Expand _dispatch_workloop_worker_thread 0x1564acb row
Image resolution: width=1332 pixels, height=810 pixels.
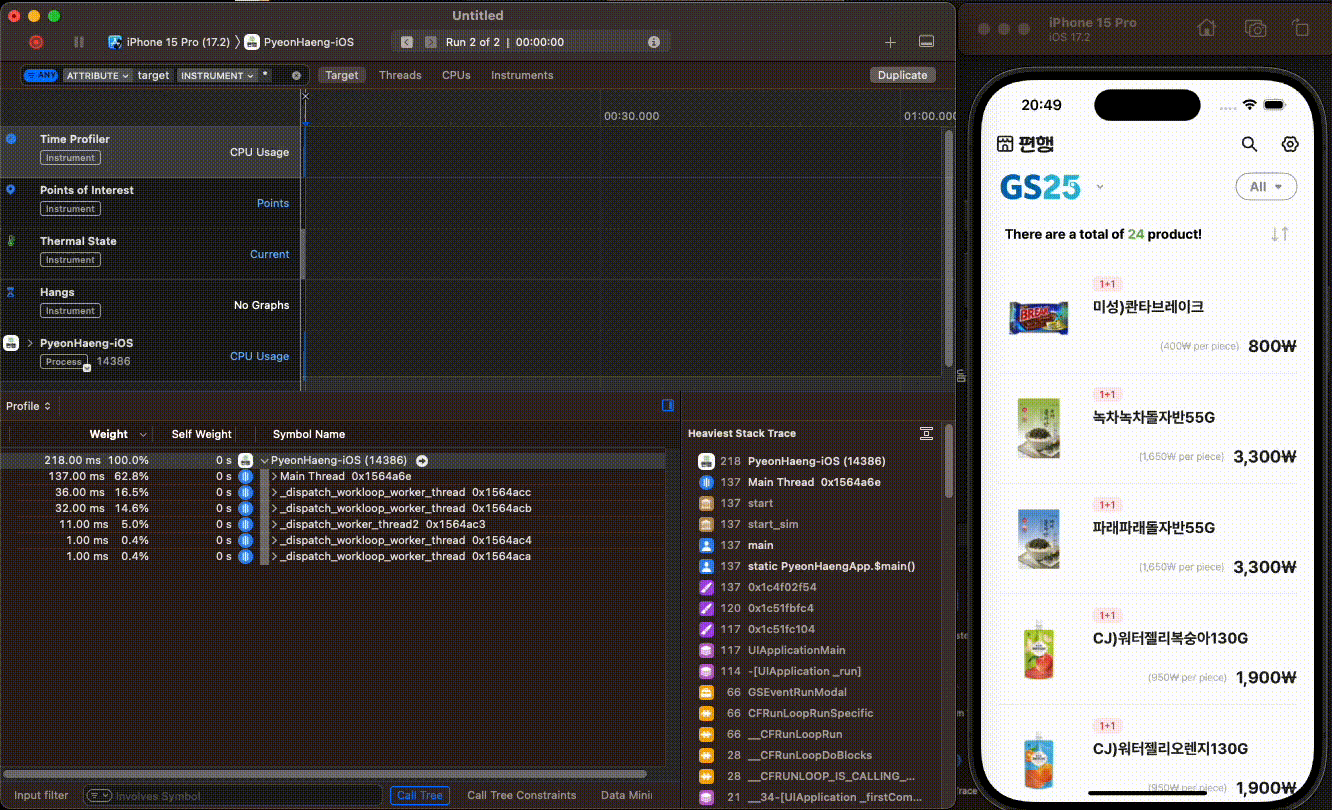tap(275, 509)
